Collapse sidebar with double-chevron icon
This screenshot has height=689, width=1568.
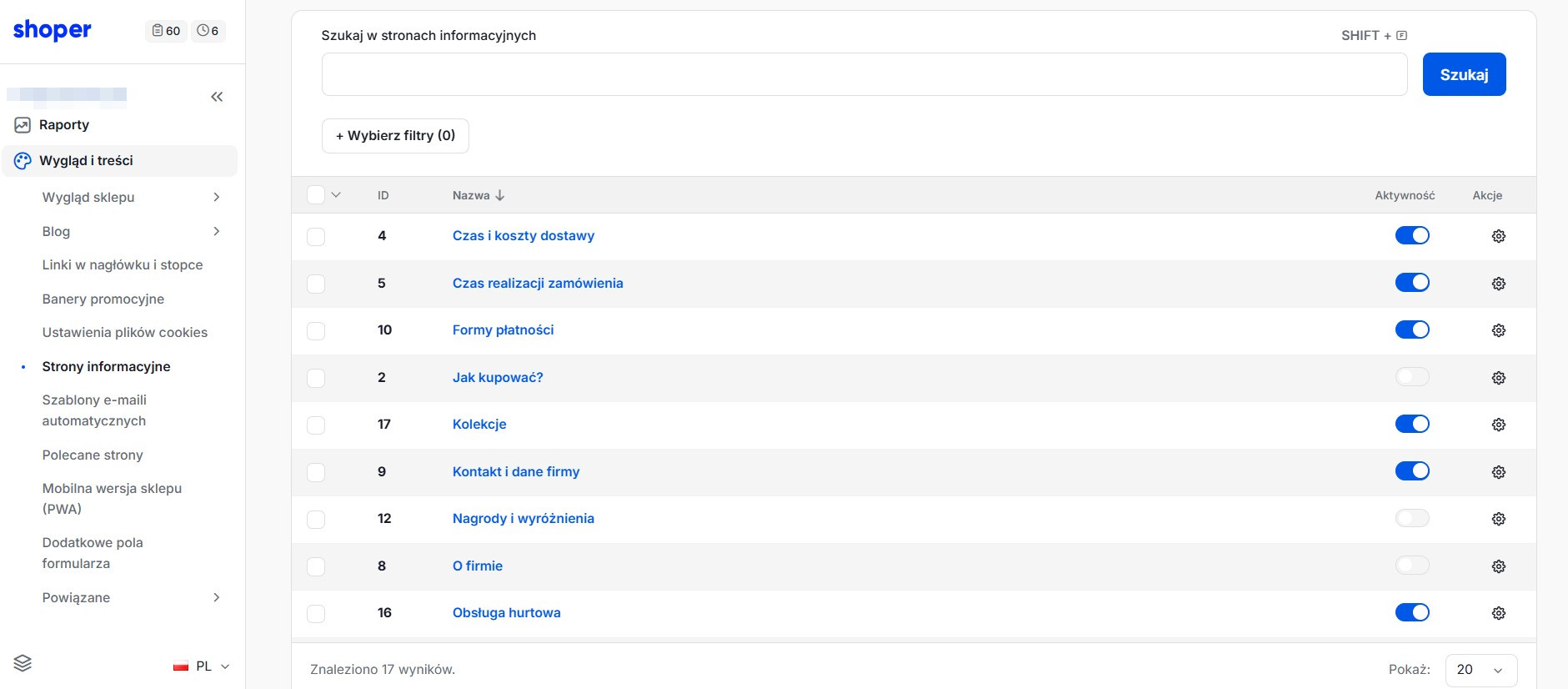(x=217, y=97)
